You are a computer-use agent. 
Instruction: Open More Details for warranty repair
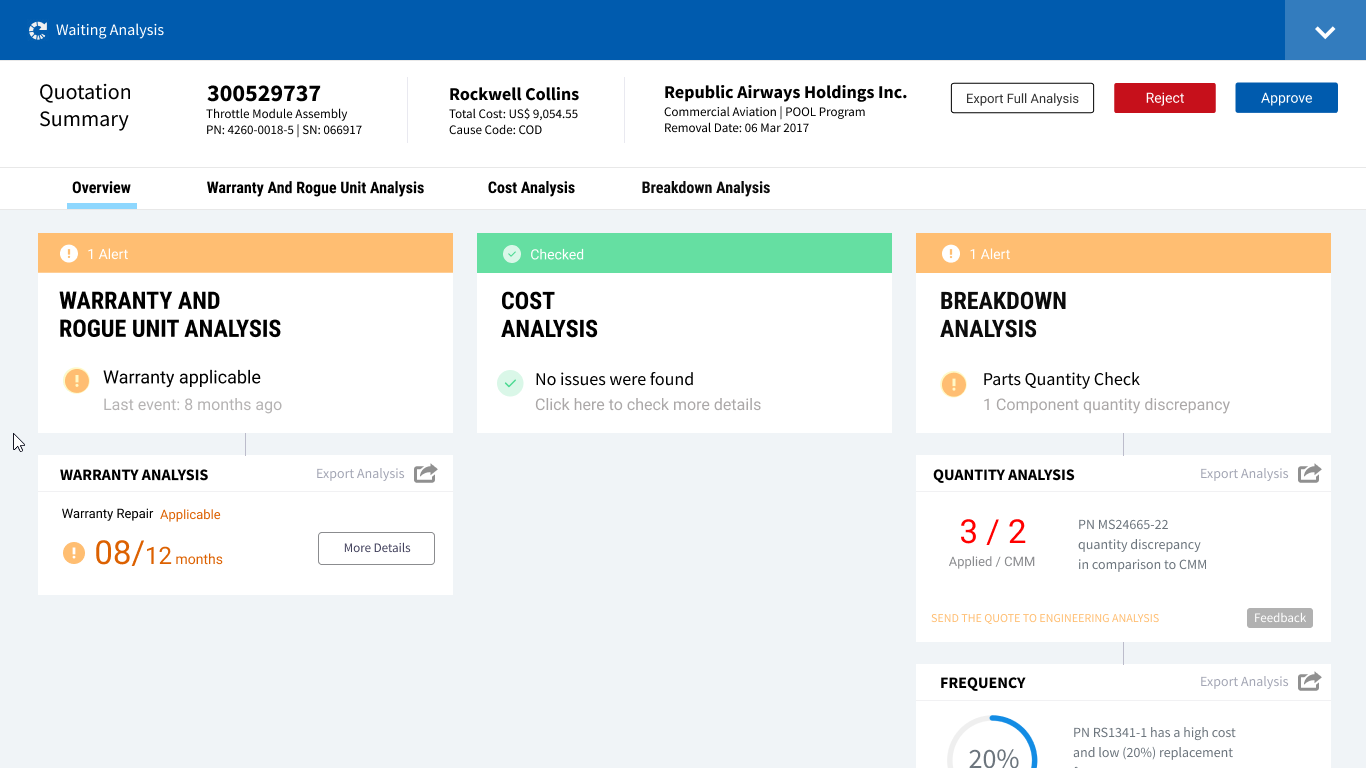377,548
